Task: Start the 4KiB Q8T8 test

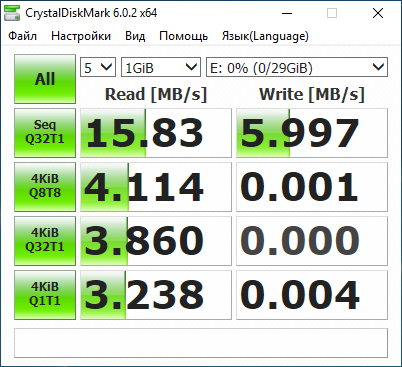Action: coord(45,187)
